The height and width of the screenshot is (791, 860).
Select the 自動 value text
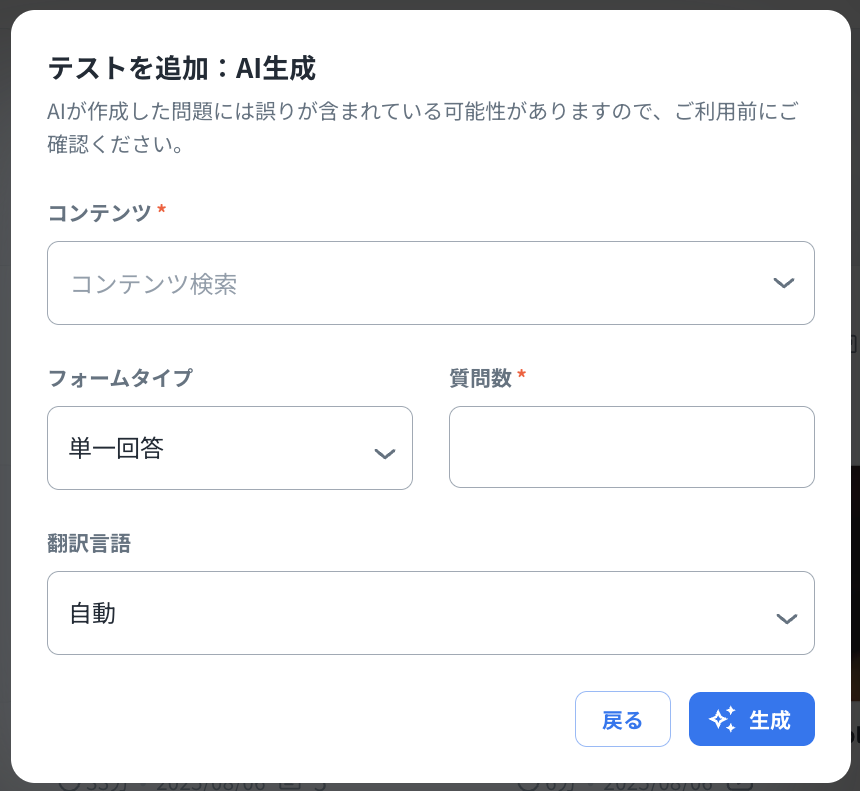click(x=93, y=613)
